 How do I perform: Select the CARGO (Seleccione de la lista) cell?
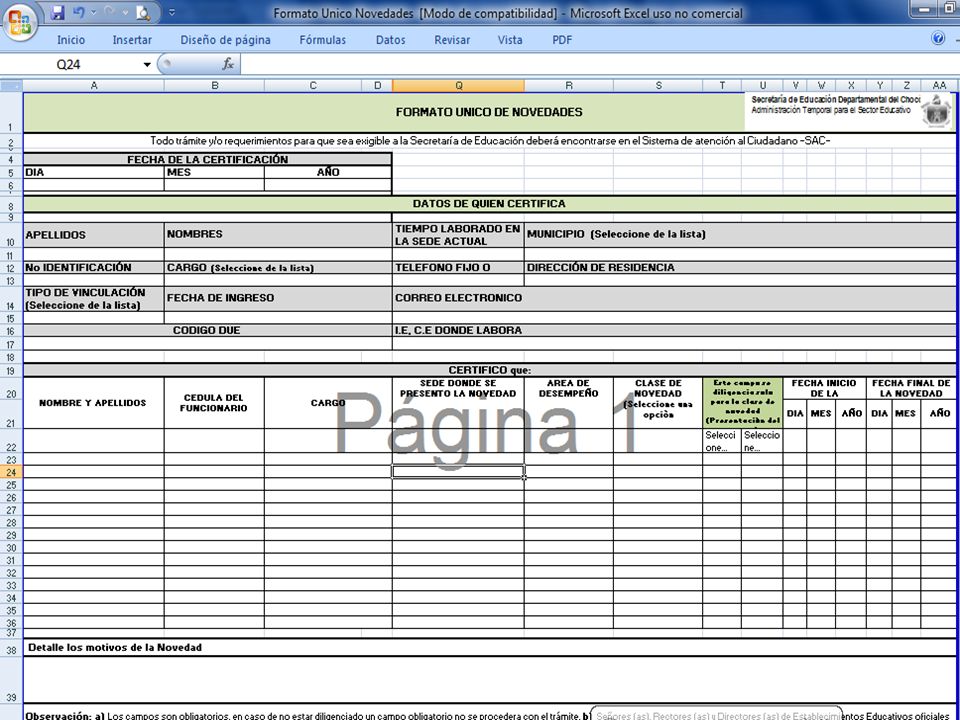pos(278,268)
